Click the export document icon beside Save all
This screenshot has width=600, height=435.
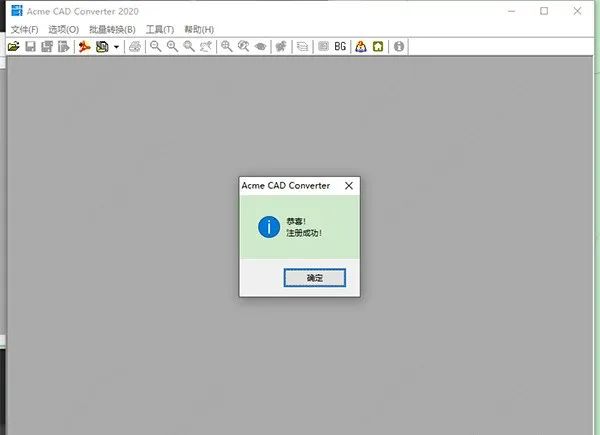64,47
